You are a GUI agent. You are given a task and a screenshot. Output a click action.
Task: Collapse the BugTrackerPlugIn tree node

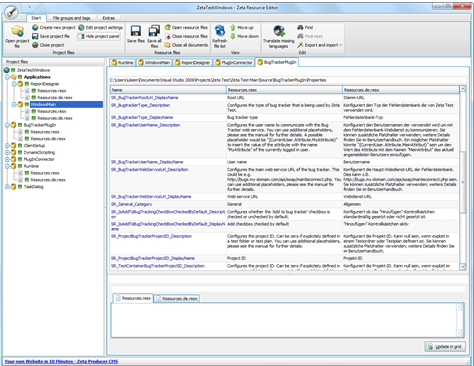click(7, 125)
